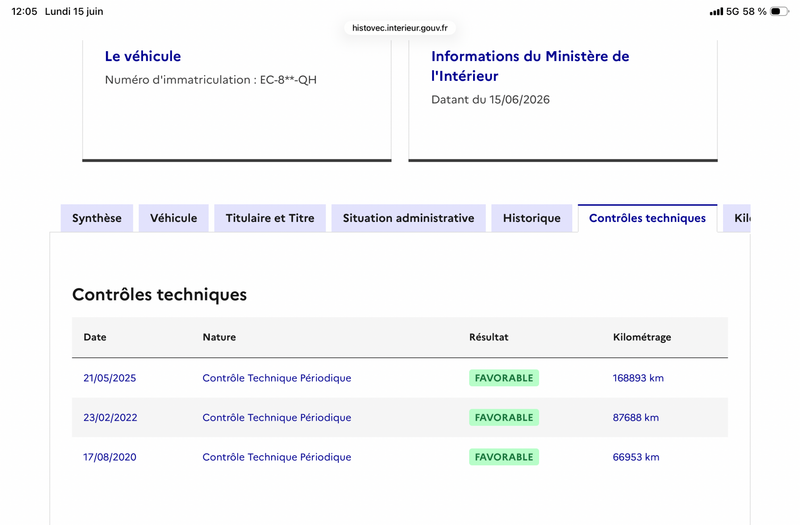Click the Datant du 15/06/2026 text

pyautogui.click(x=490, y=99)
